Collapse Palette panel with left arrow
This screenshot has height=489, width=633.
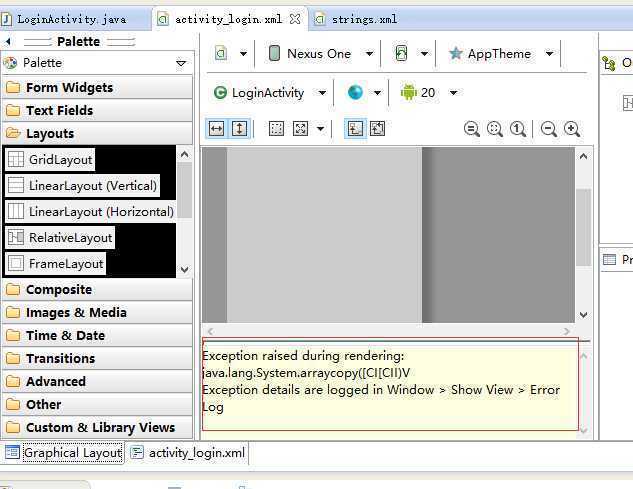[x=8, y=41]
